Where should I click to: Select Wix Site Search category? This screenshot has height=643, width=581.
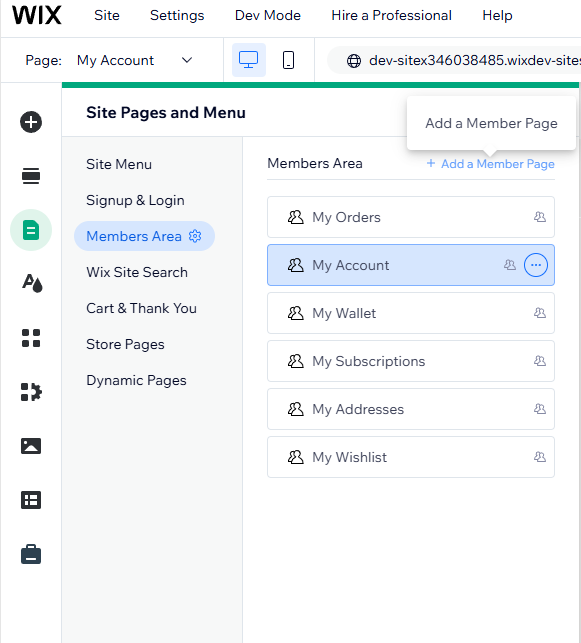pos(137,272)
